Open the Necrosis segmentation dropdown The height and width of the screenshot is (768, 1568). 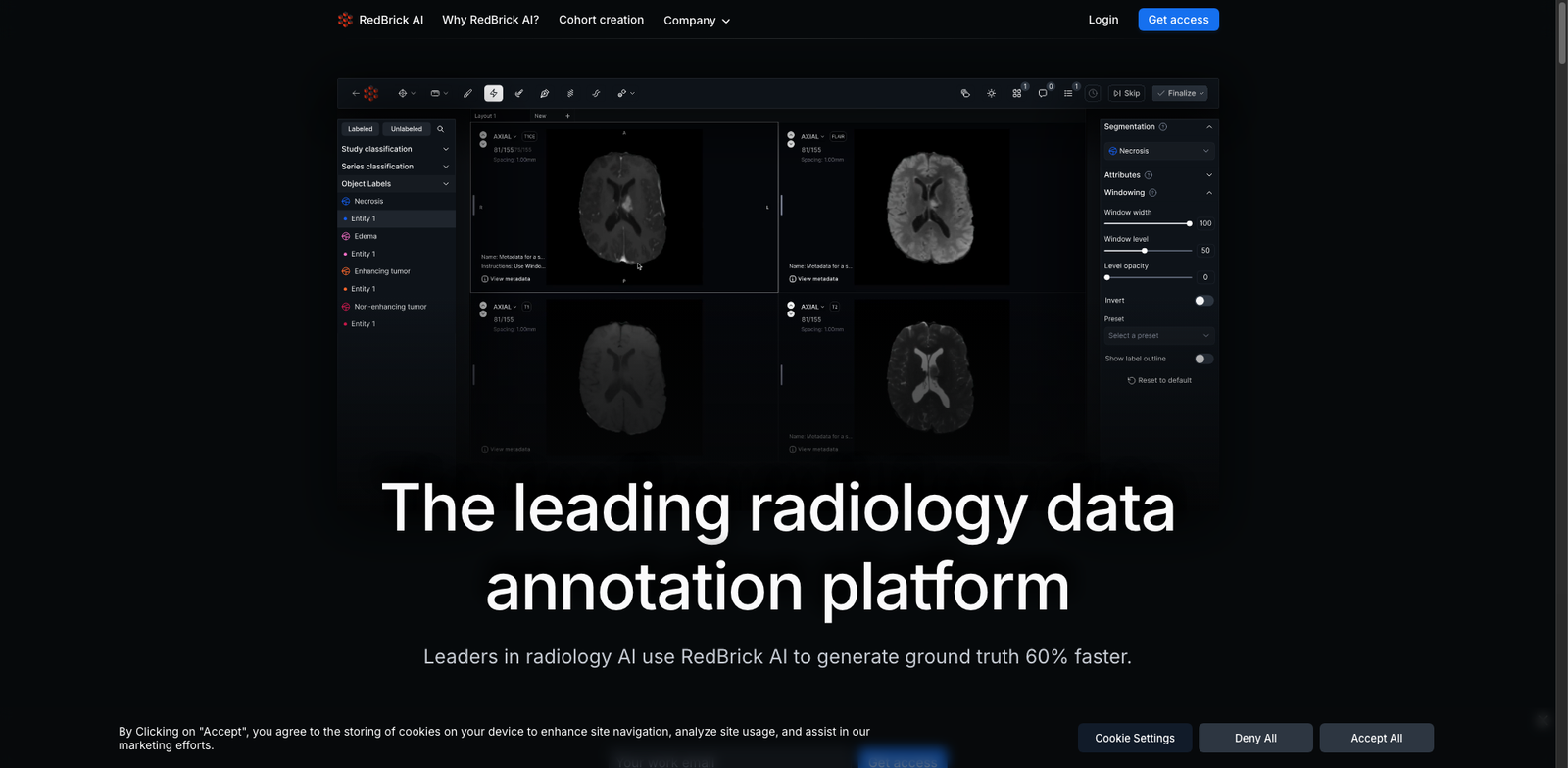(1159, 151)
